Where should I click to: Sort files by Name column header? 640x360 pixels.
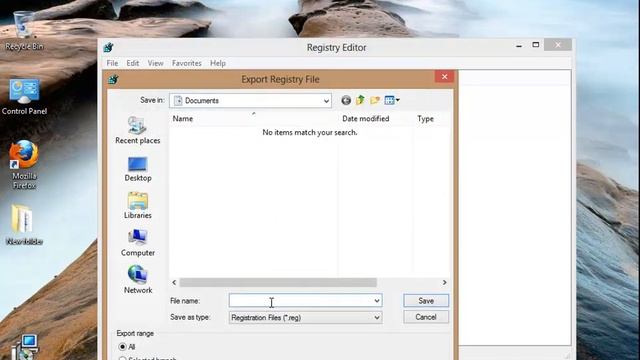coord(253,119)
